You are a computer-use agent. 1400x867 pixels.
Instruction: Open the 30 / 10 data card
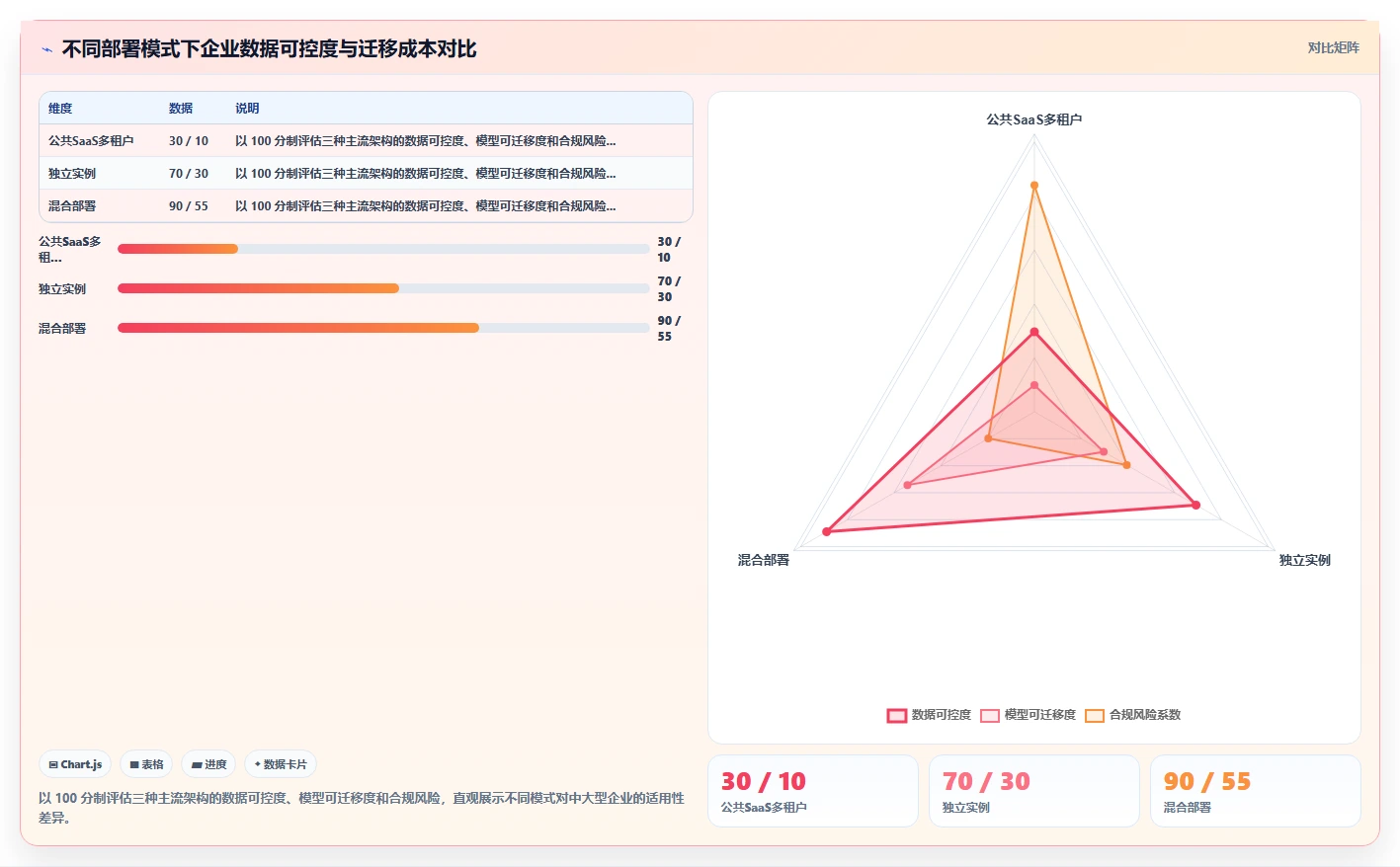[x=813, y=791]
